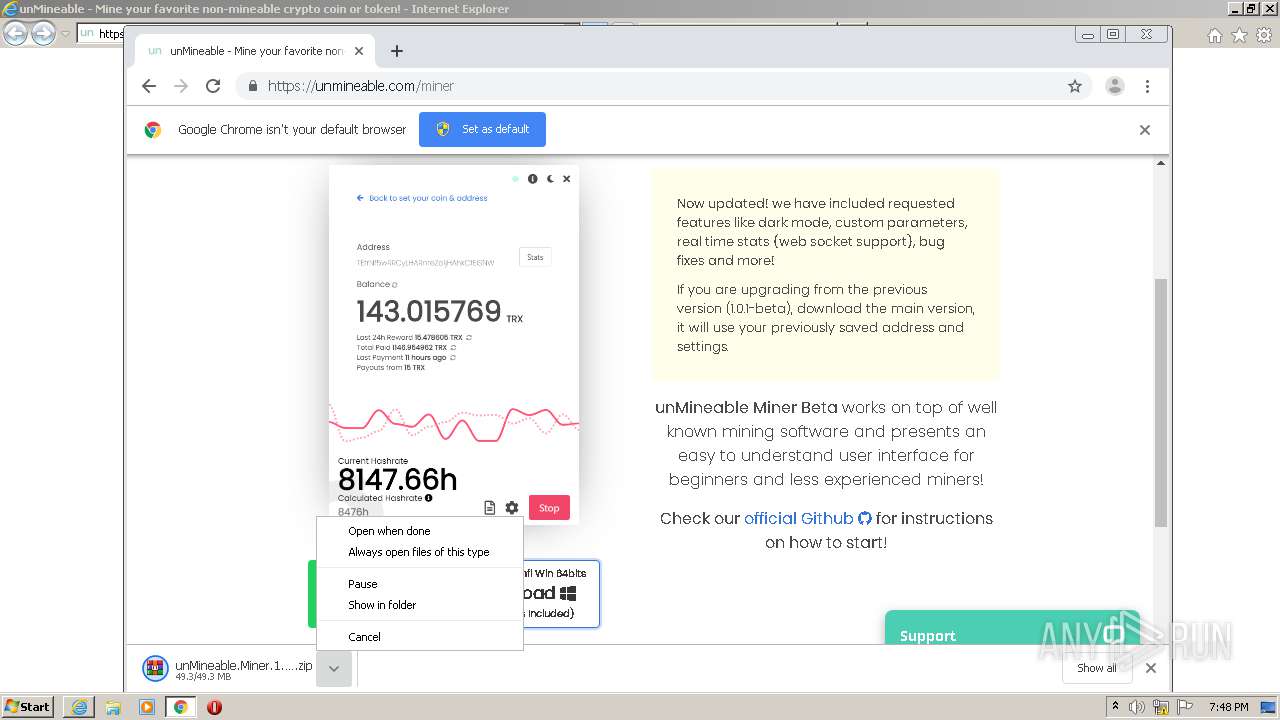Open IE favorites star
The image size is (1280, 720).
point(1239,35)
